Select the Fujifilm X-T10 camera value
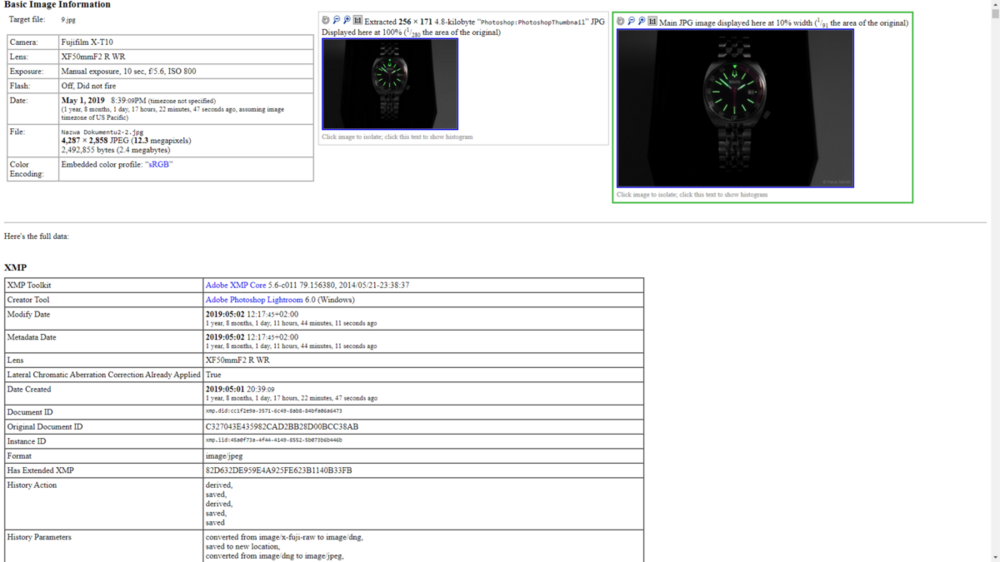Image resolution: width=1000 pixels, height=562 pixels. [87, 42]
